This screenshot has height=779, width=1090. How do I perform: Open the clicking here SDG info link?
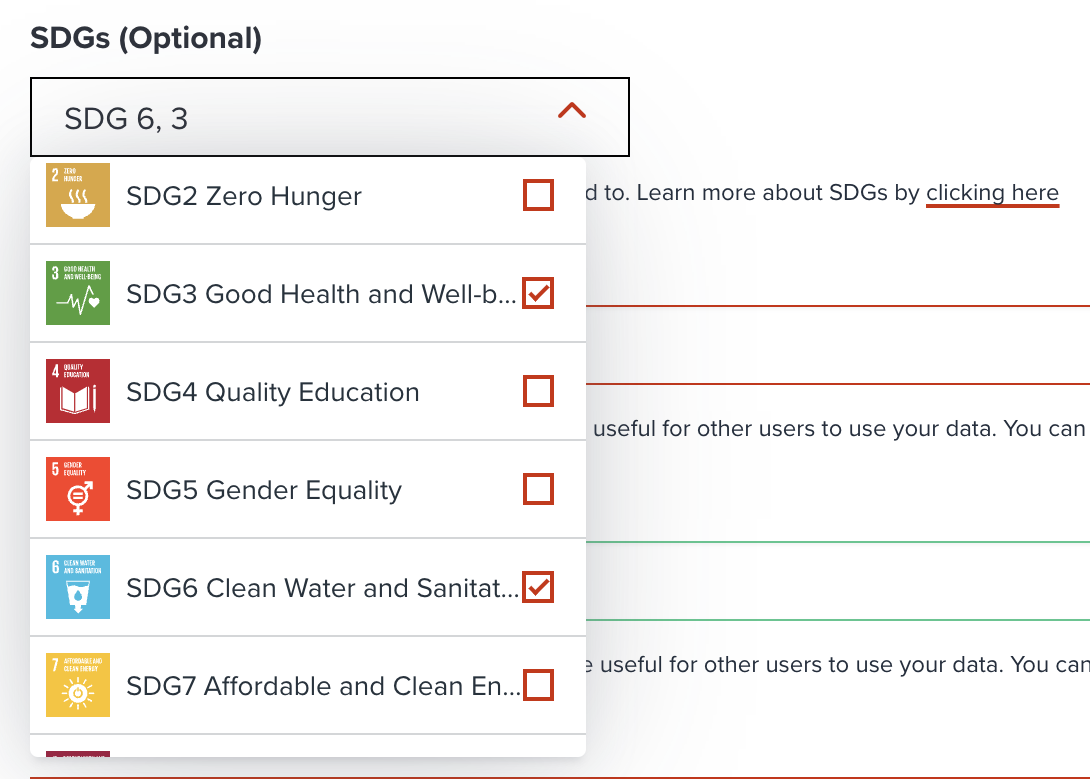992,192
